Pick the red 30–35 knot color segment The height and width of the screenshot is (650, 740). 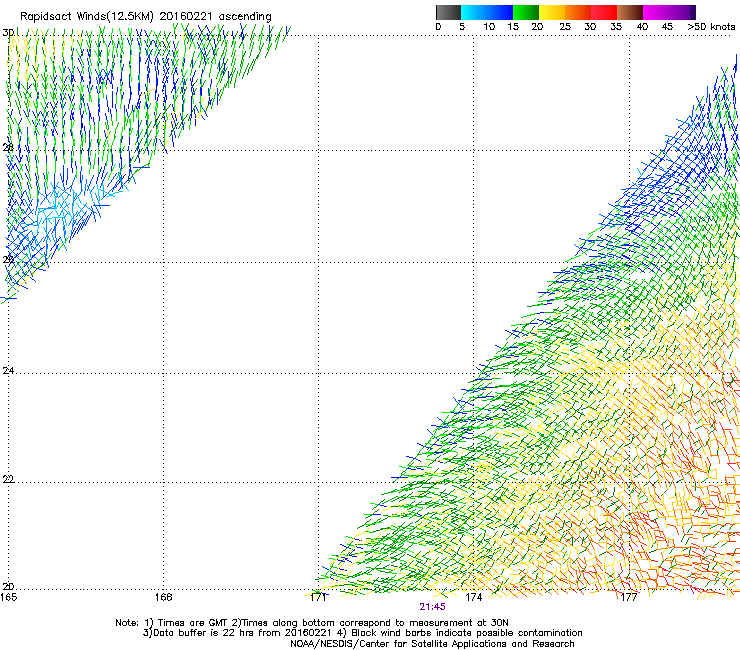coord(604,12)
